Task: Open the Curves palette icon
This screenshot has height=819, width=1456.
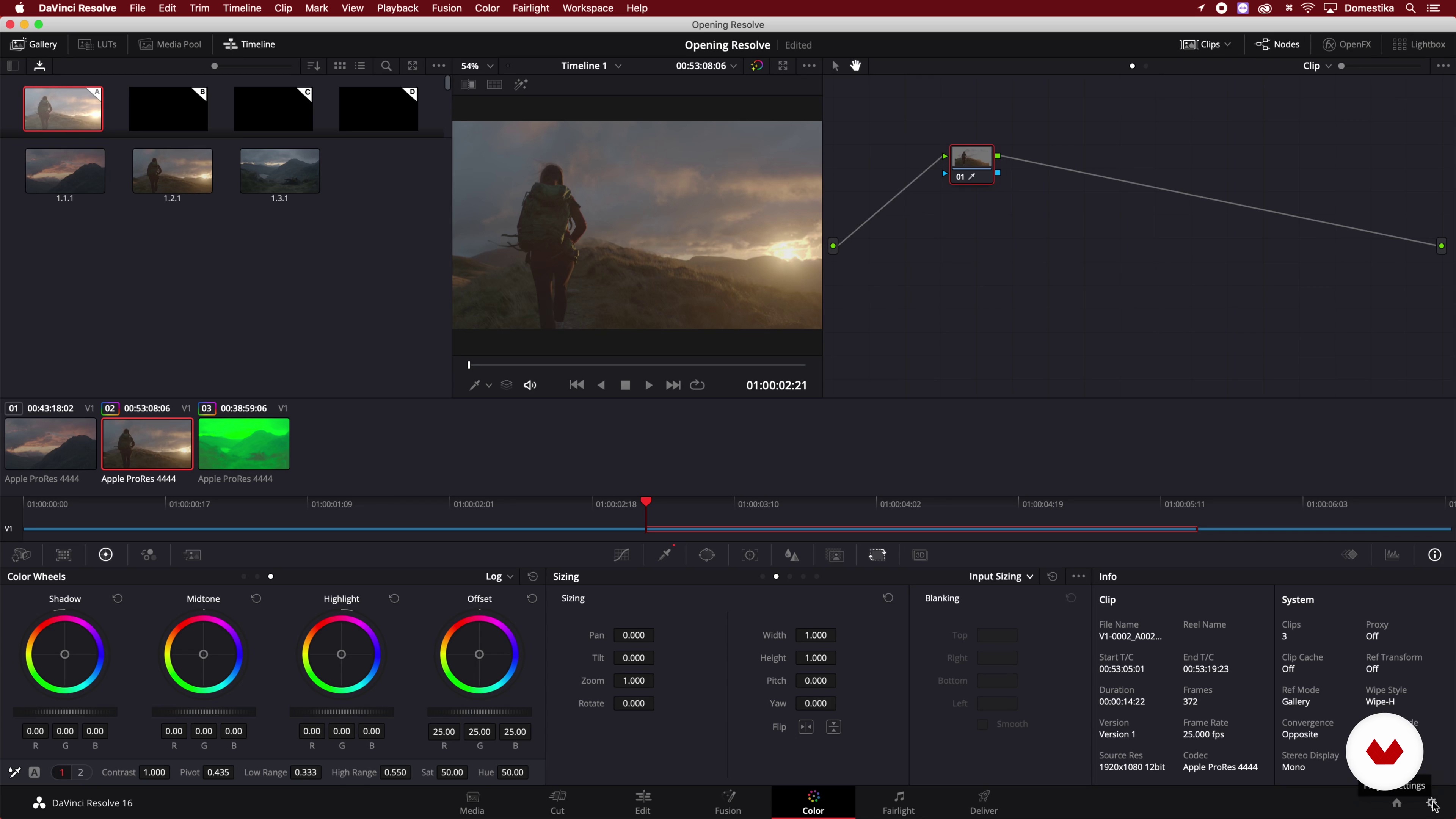Action: pos(622,555)
